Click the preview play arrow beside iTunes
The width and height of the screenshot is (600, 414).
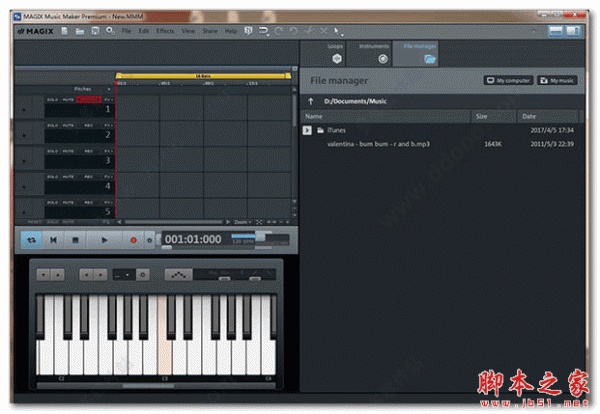click(x=307, y=130)
